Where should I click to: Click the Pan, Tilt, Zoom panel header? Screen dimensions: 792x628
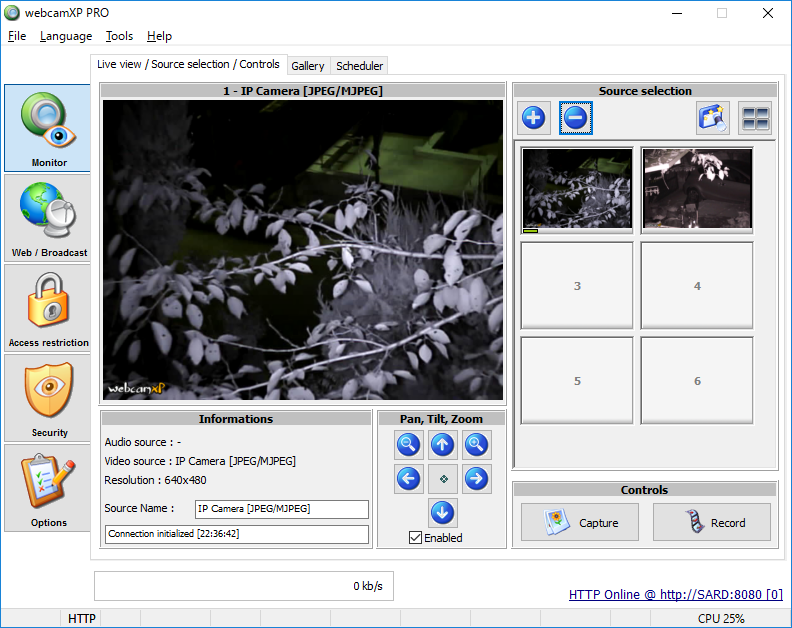pyautogui.click(x=441, y=419)
